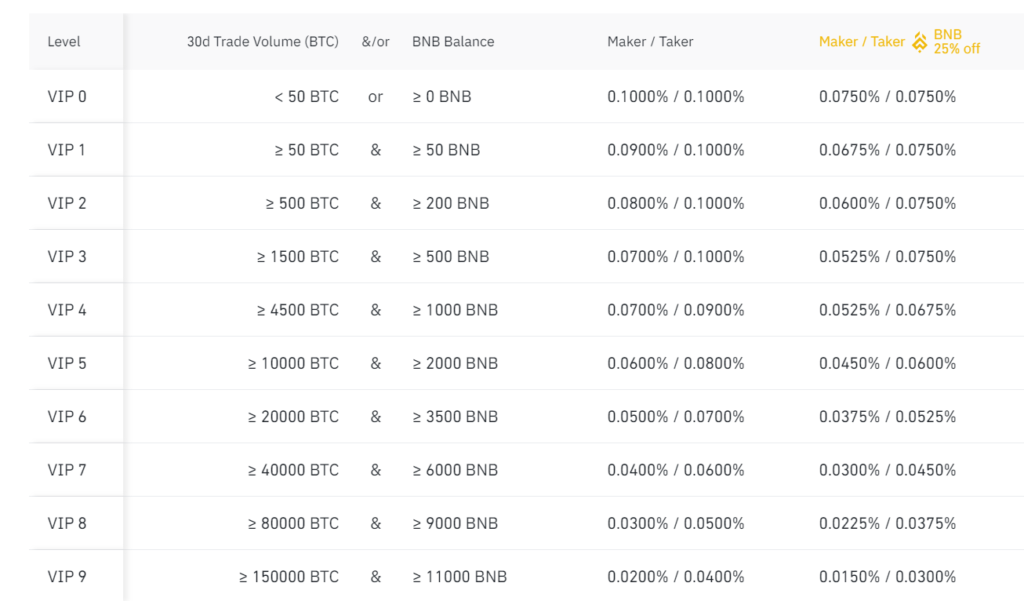Select the VIP 9 row label
The image size is (1024, 601).
(67, 577)
